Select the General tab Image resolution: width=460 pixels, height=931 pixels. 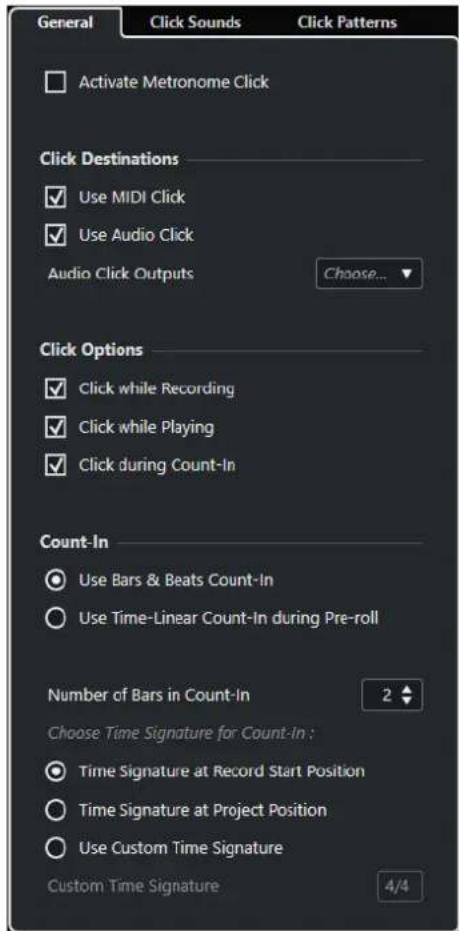click(x=65, y=23)
